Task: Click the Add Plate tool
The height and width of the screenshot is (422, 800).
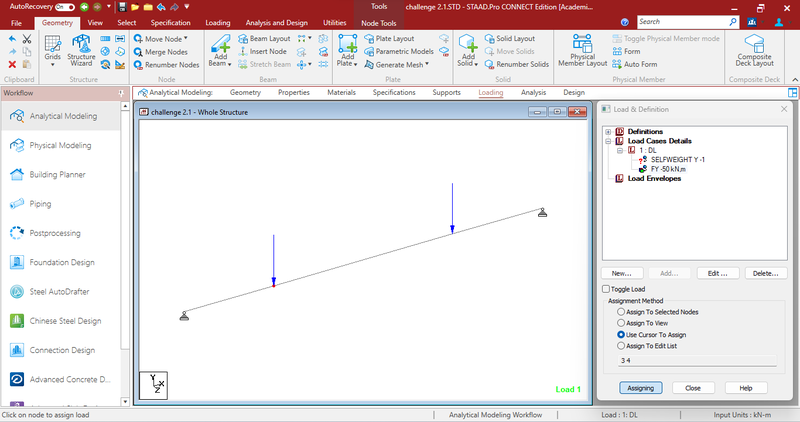Action: (x=347, y=48)
